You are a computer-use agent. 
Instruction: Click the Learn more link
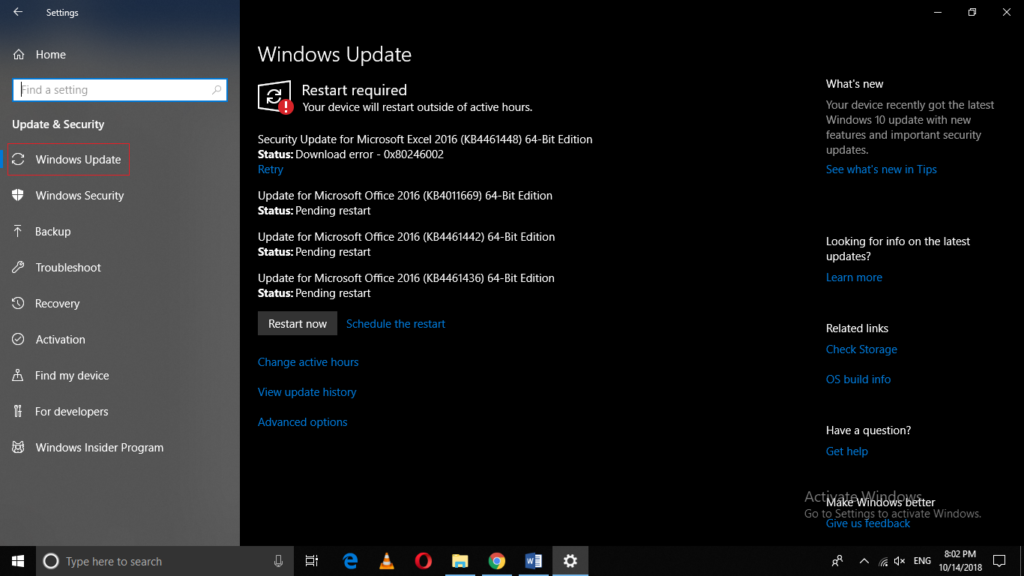tap(854, 277)
